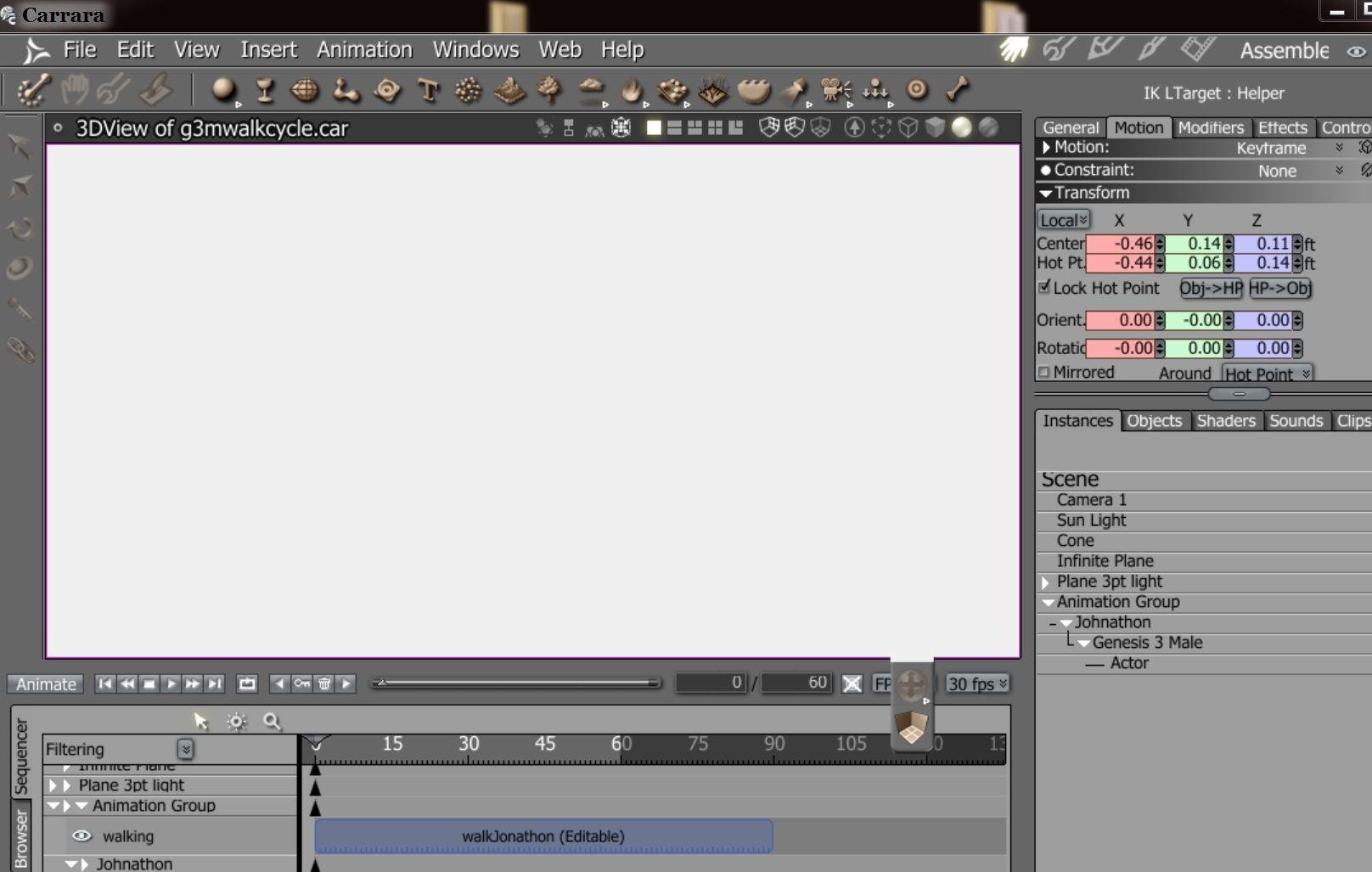Open the 30 fps dropdown
The width and height of the screenshot is (1372, 872).
coord(977,684)
